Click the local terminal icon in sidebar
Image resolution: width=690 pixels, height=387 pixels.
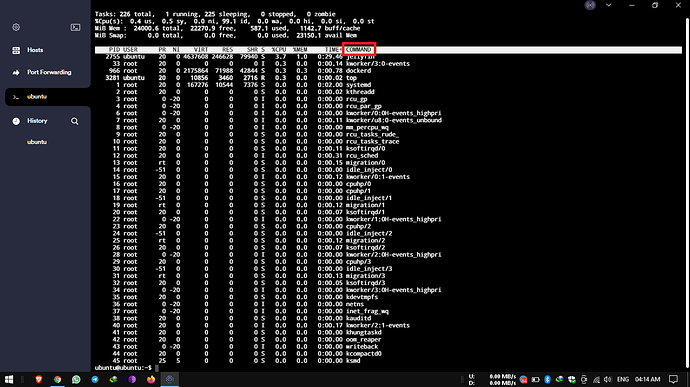tap(75, 27)
